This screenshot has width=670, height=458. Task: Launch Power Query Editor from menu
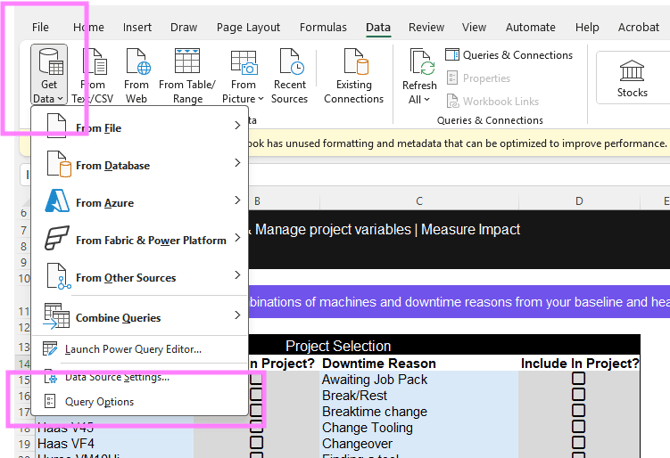pyautogui.click(x=133, y=349)
